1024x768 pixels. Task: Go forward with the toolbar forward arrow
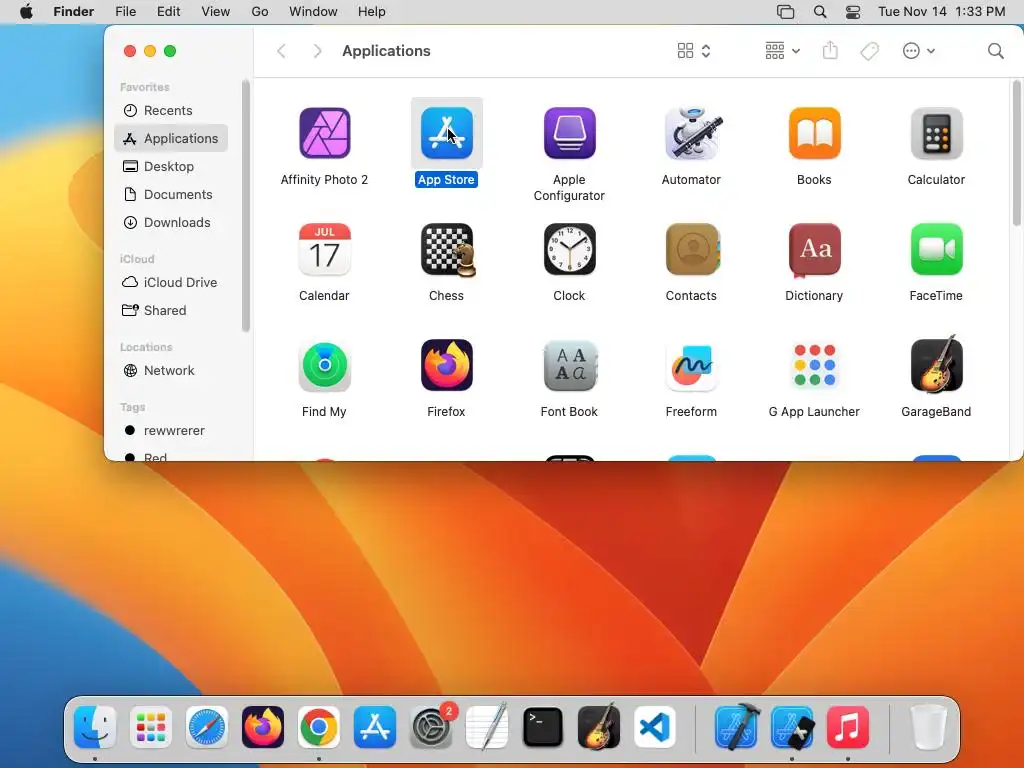point(317,51)
